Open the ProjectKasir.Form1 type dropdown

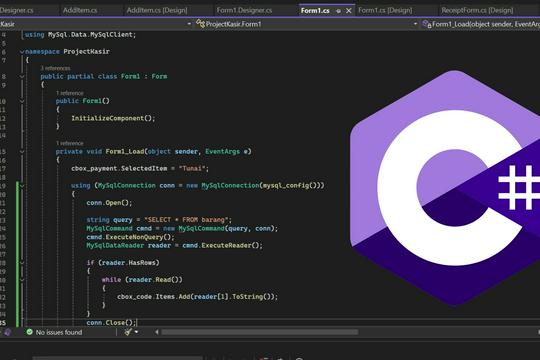pyautogui.click(x=415, y=24)
